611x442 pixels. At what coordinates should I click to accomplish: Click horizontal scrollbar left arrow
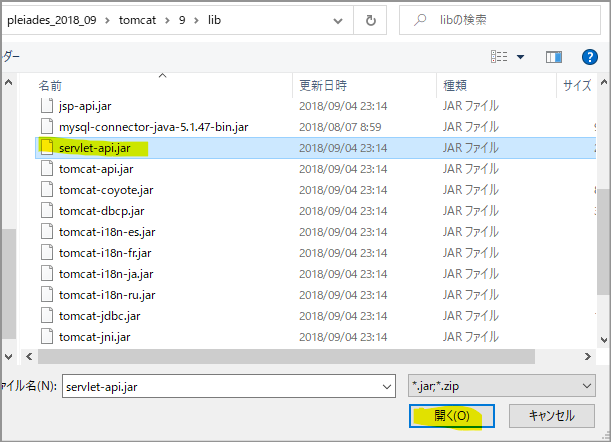tap(29, 357)
